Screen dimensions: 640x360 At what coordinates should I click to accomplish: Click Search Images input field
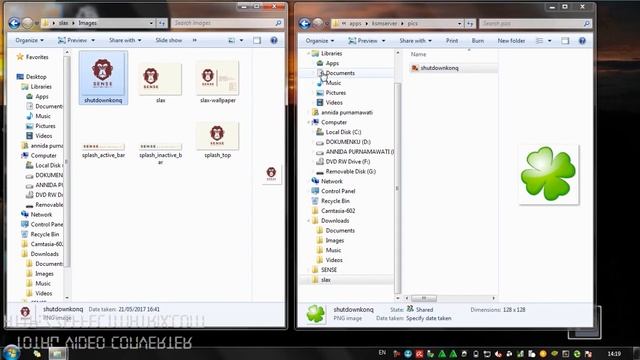(x=227, y=23)
